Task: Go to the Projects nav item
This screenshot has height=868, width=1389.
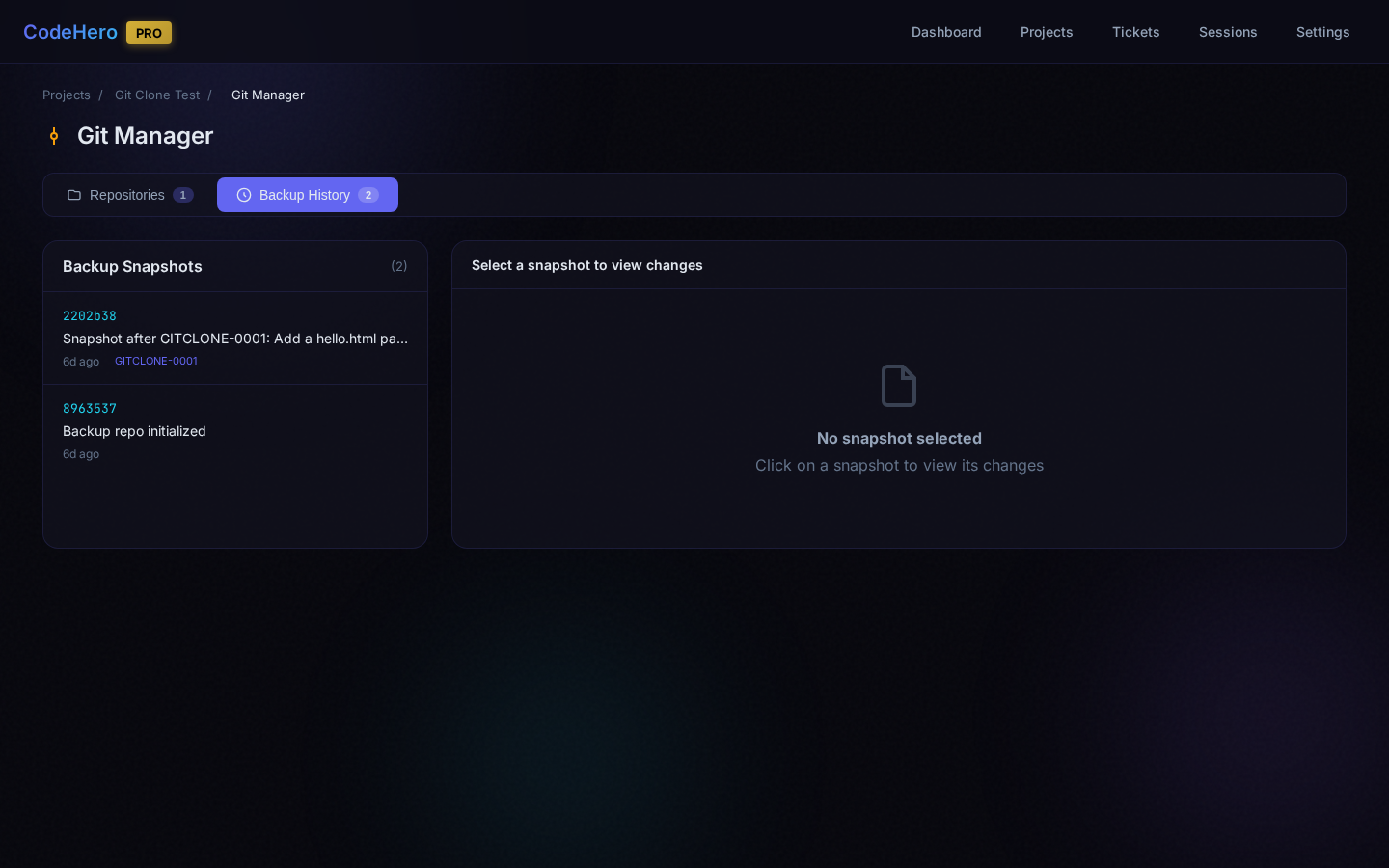Action: click(x=1046, y=32)
